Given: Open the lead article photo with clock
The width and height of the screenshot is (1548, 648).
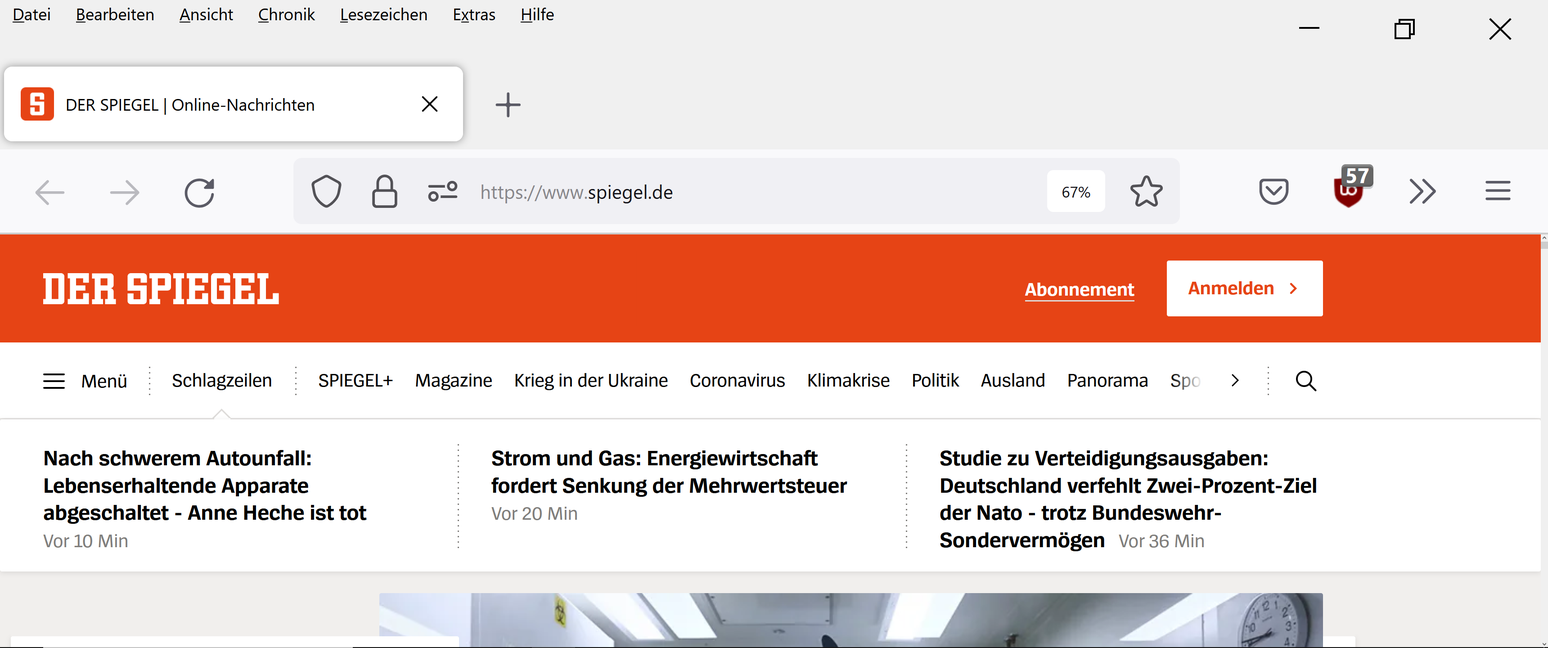Looking at the screenshot, I should coord(851,620).
